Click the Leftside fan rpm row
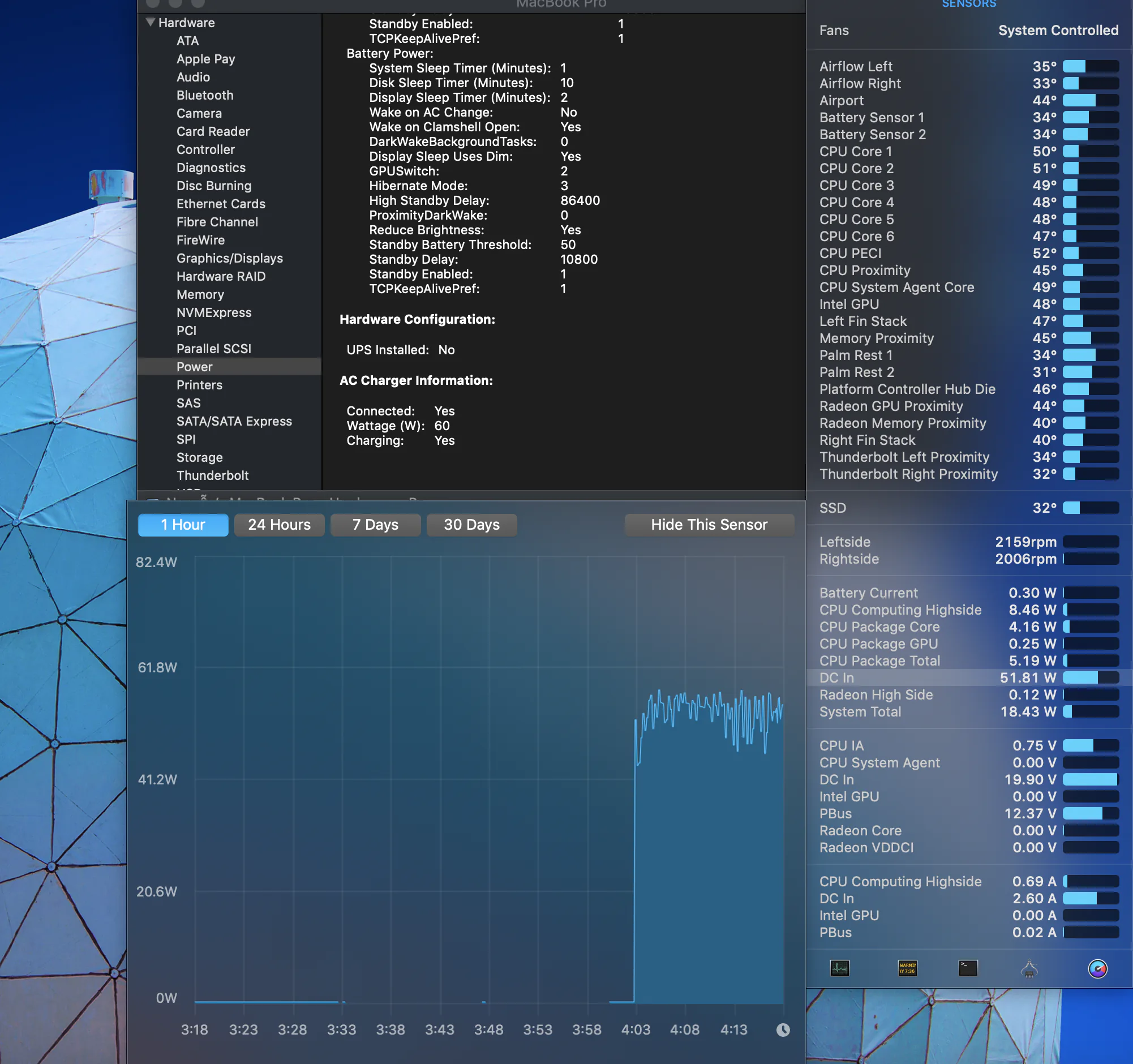Screen dimensions: 1133x1064 coord(969,542)
